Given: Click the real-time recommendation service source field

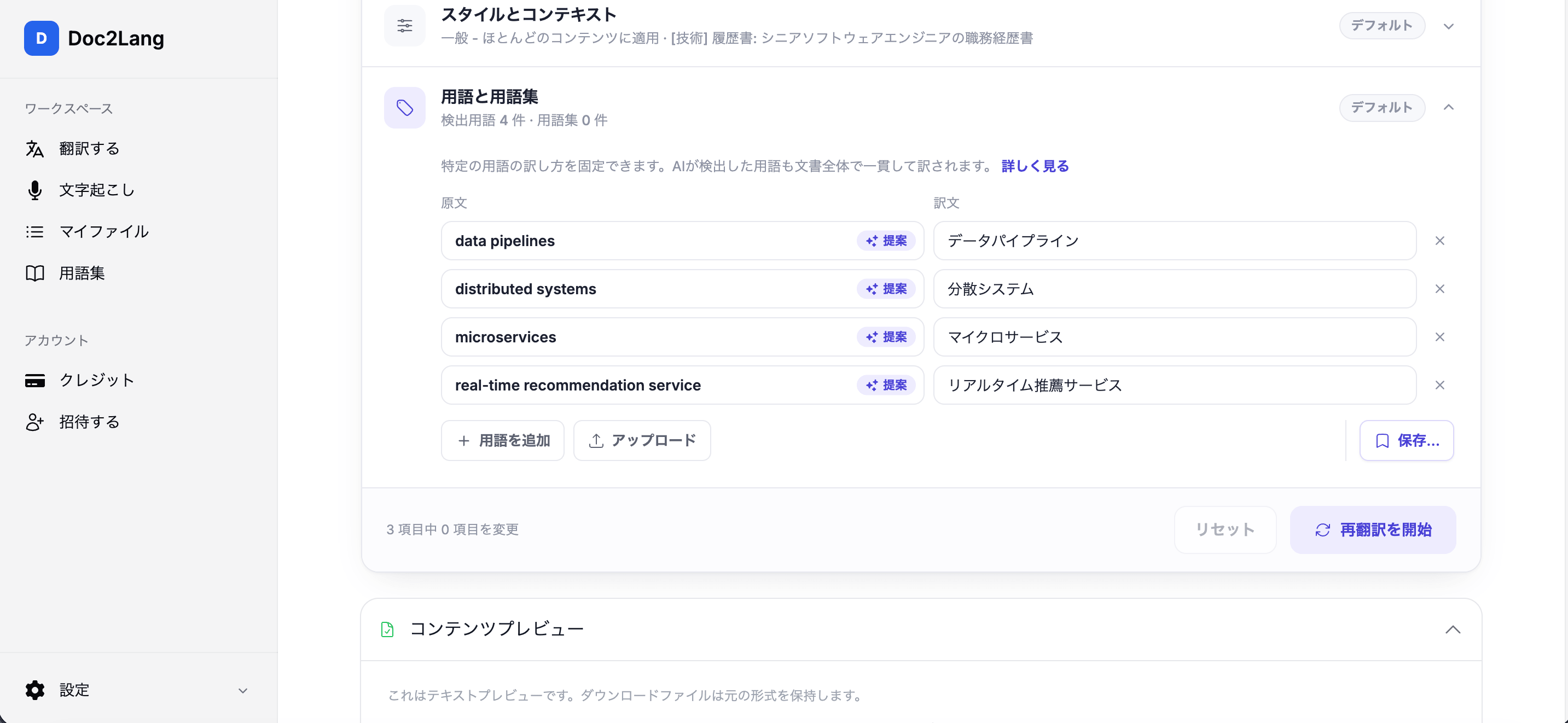Looking at the screenshot, I should point(682,384).
